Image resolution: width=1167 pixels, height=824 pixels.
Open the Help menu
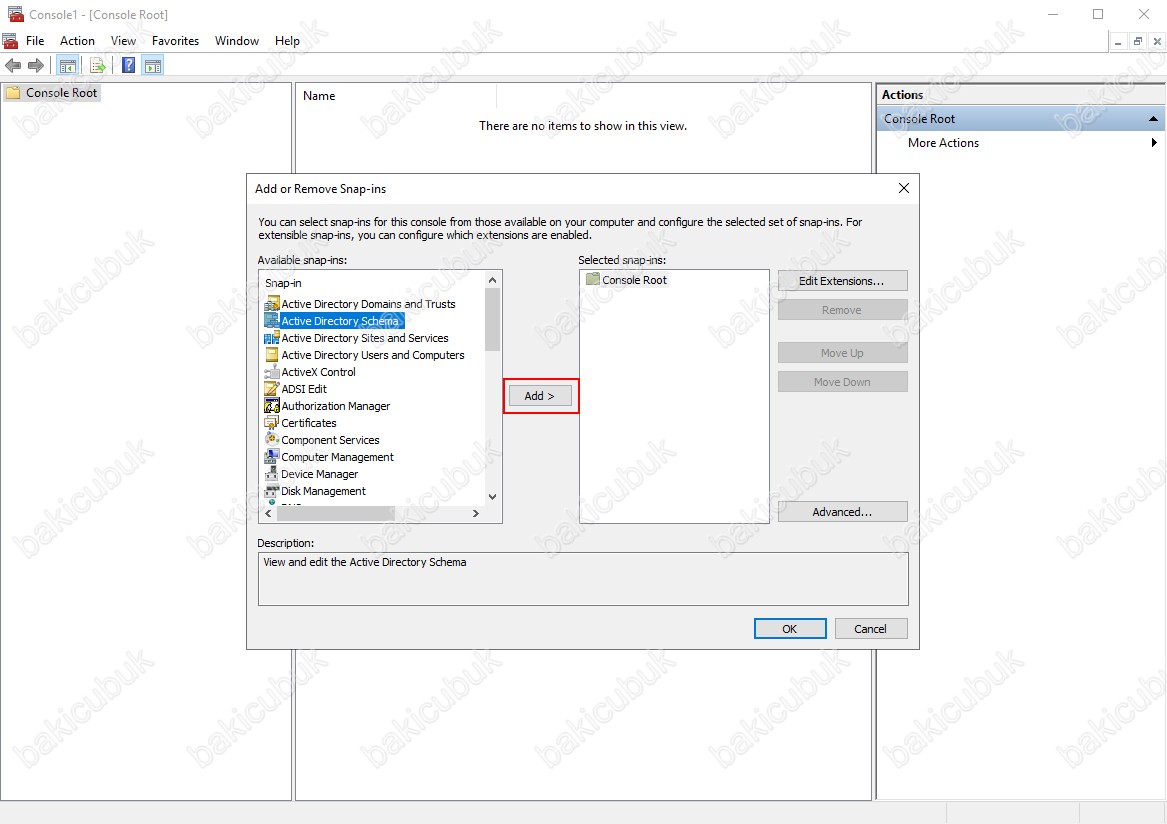[x=287, y=41]
